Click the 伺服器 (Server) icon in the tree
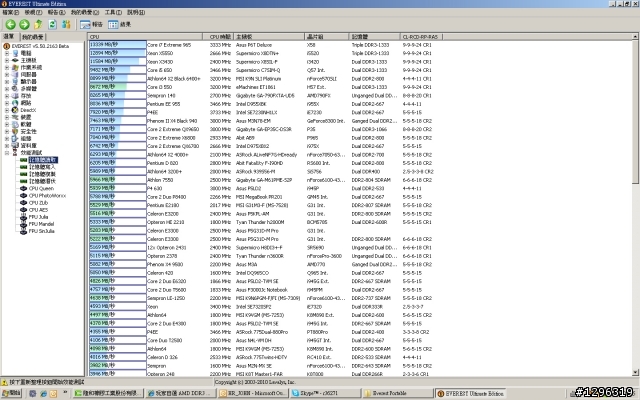The image size is (640, 400). tap(15, 74)
